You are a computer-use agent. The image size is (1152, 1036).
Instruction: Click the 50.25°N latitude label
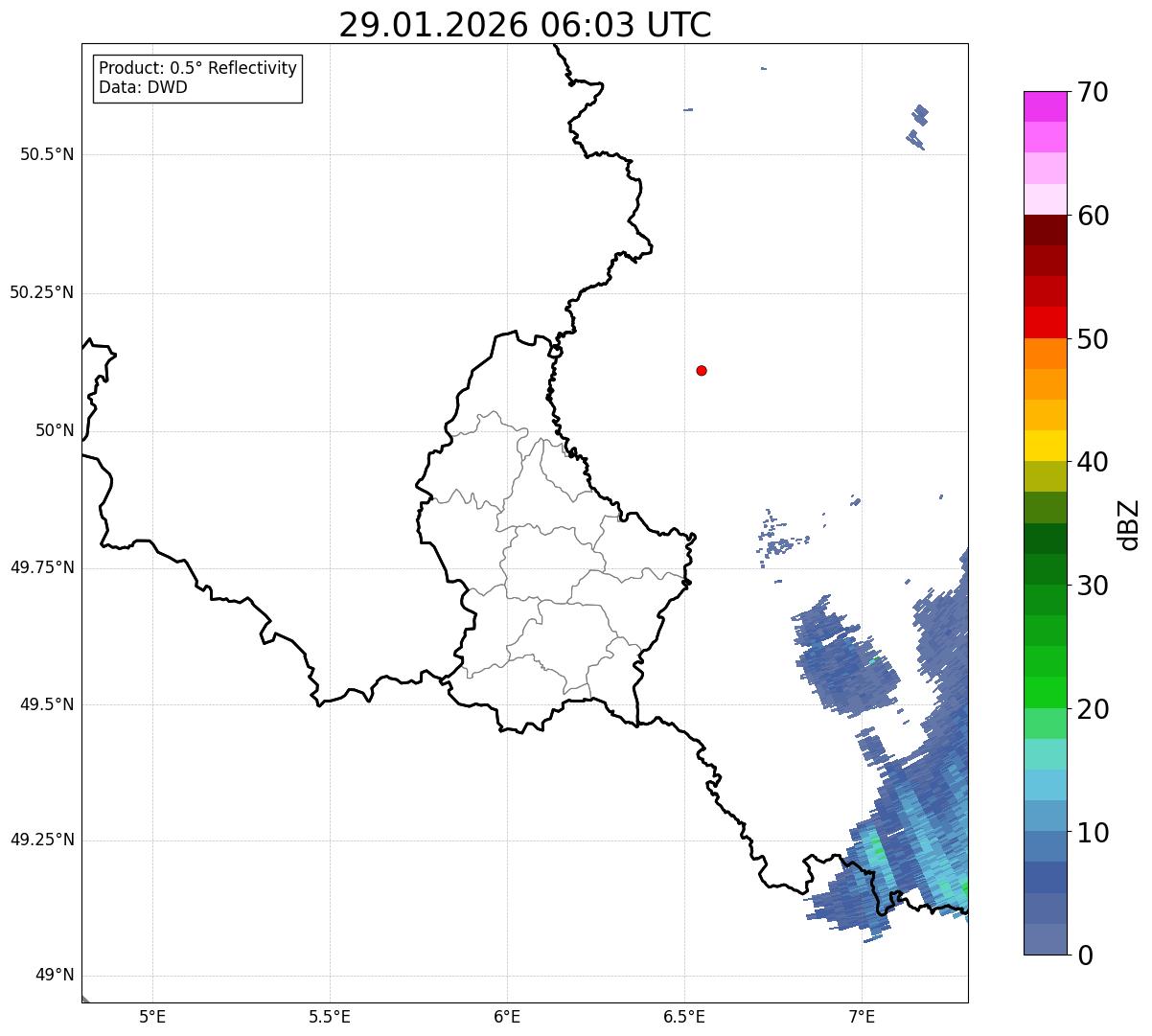pos(42,292)
